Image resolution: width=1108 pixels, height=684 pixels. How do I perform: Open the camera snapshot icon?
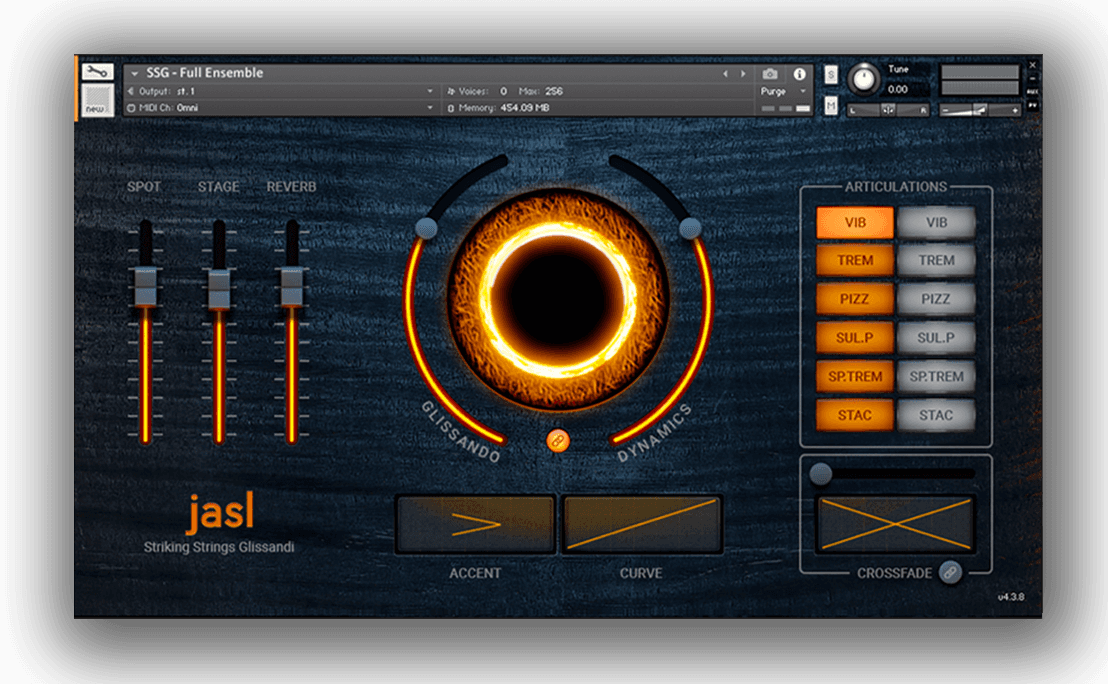(x=770, y=74)
